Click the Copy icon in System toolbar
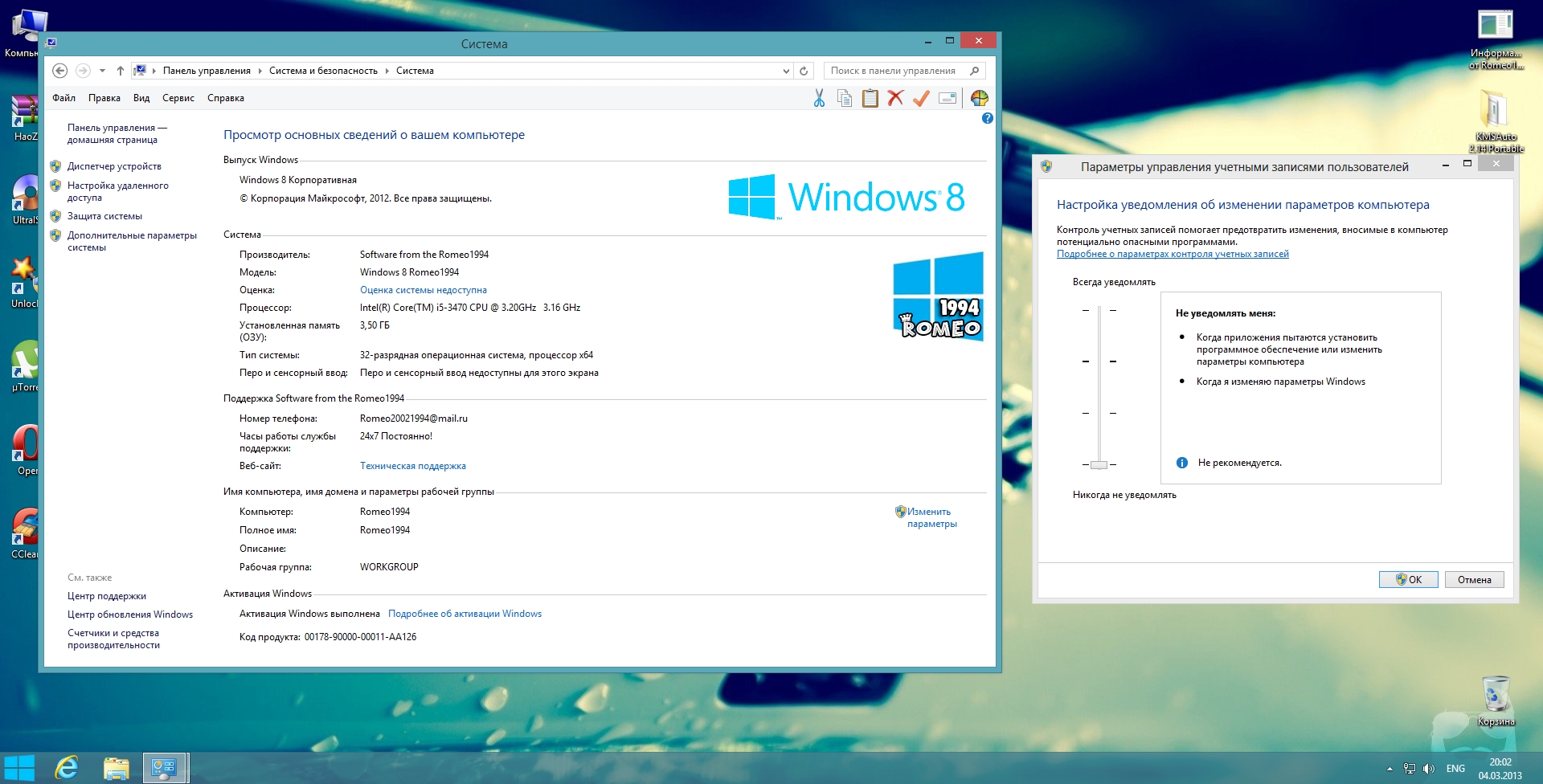 (845, 98)
